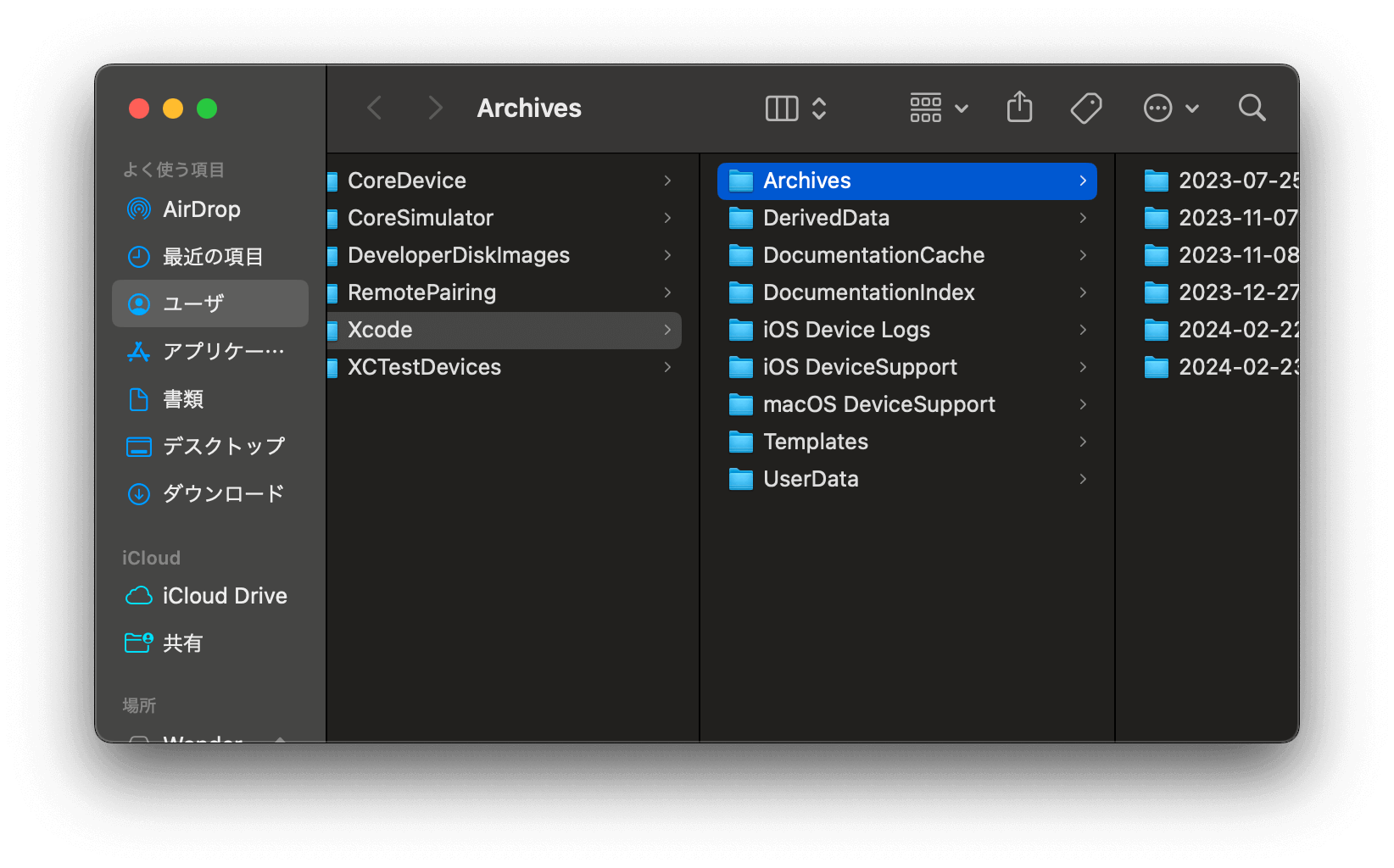This screenshot has height=868, width=1394.
Task: Select AirDrop in the sidebar
Action: coord(210,209)
